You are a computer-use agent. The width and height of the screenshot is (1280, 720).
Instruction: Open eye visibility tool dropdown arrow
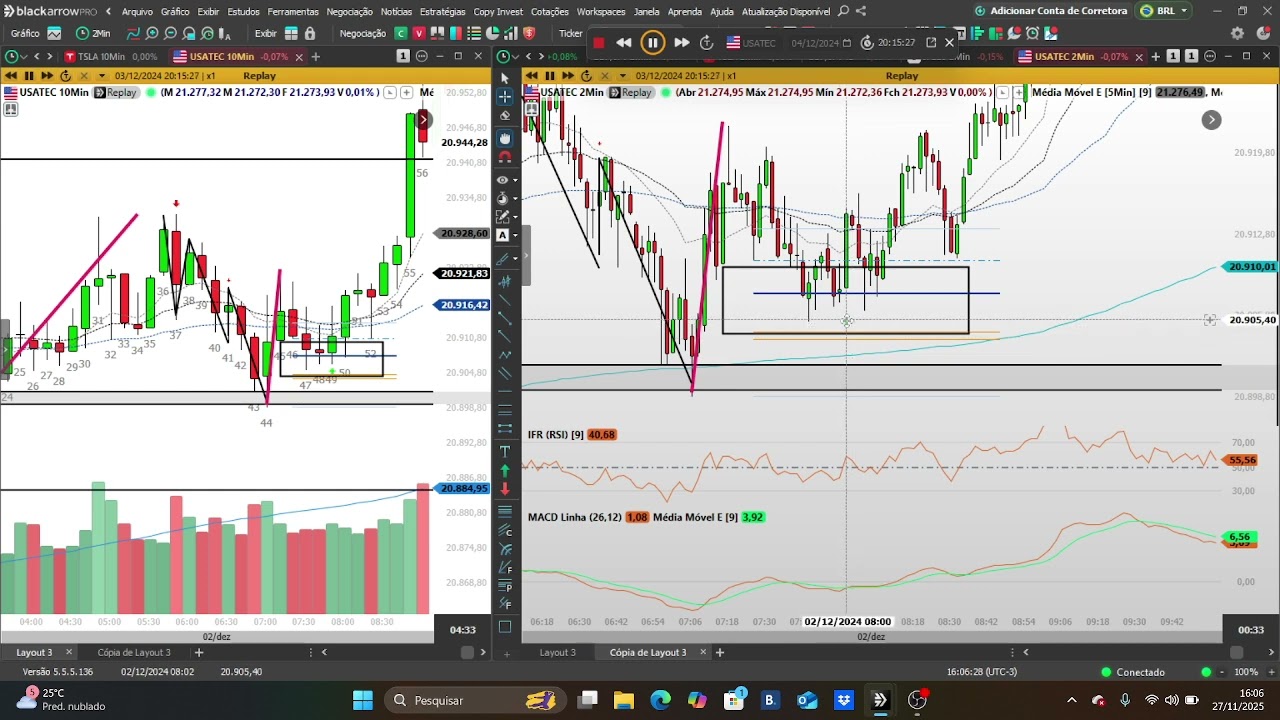click(515, 180)
